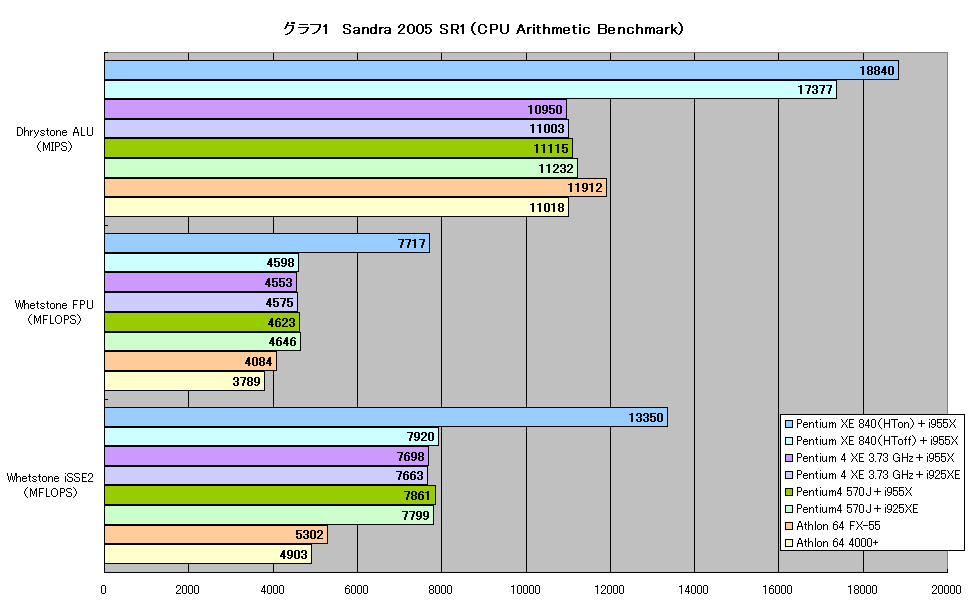The height and width of the screenshot is (604, 970).
Task: Click the x-axis value 2000
Action: [x=187, y=590]
